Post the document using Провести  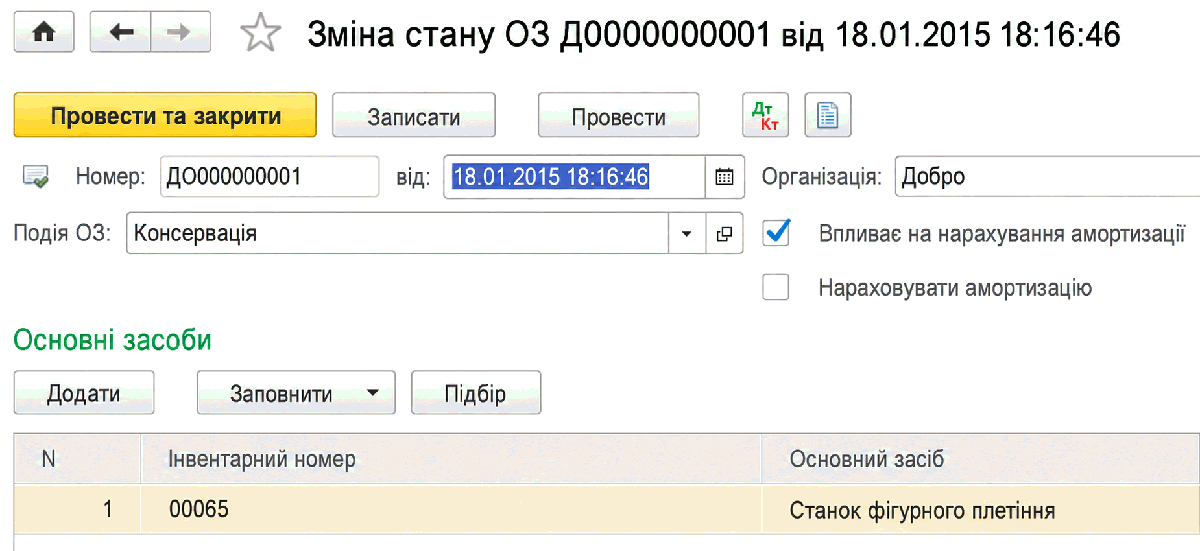tap(619, 116)
